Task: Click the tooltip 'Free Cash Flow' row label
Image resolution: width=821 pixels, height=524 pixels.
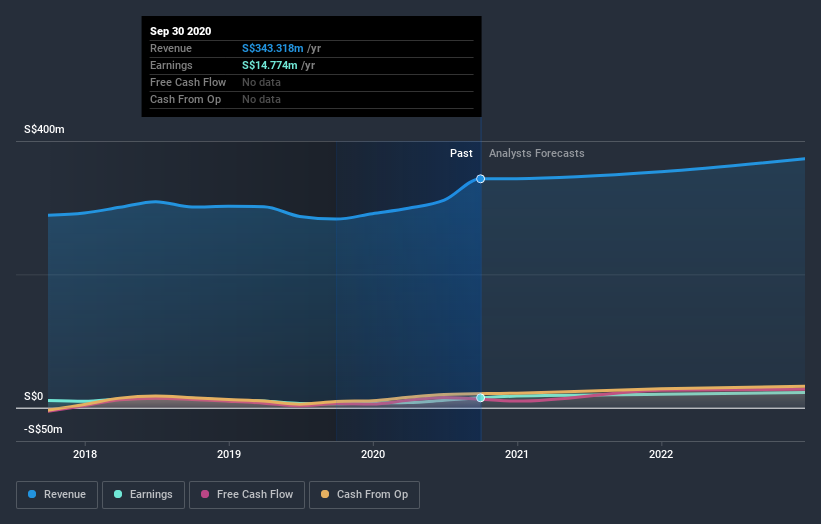Action: (188, 82)
